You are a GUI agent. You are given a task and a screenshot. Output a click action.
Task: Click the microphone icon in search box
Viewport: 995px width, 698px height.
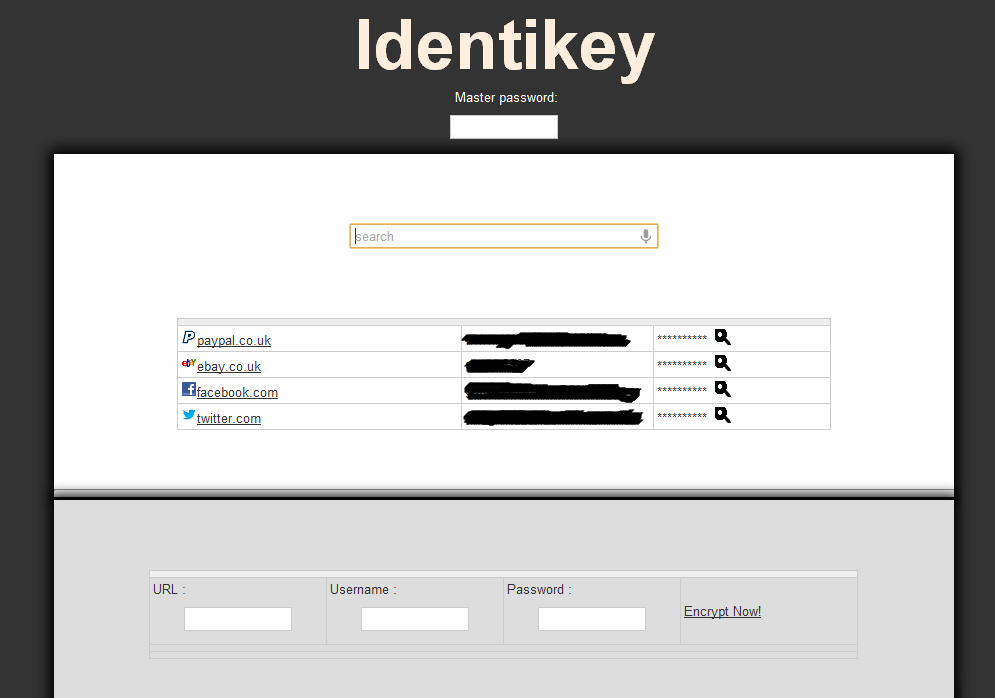[x=646, y=236]
